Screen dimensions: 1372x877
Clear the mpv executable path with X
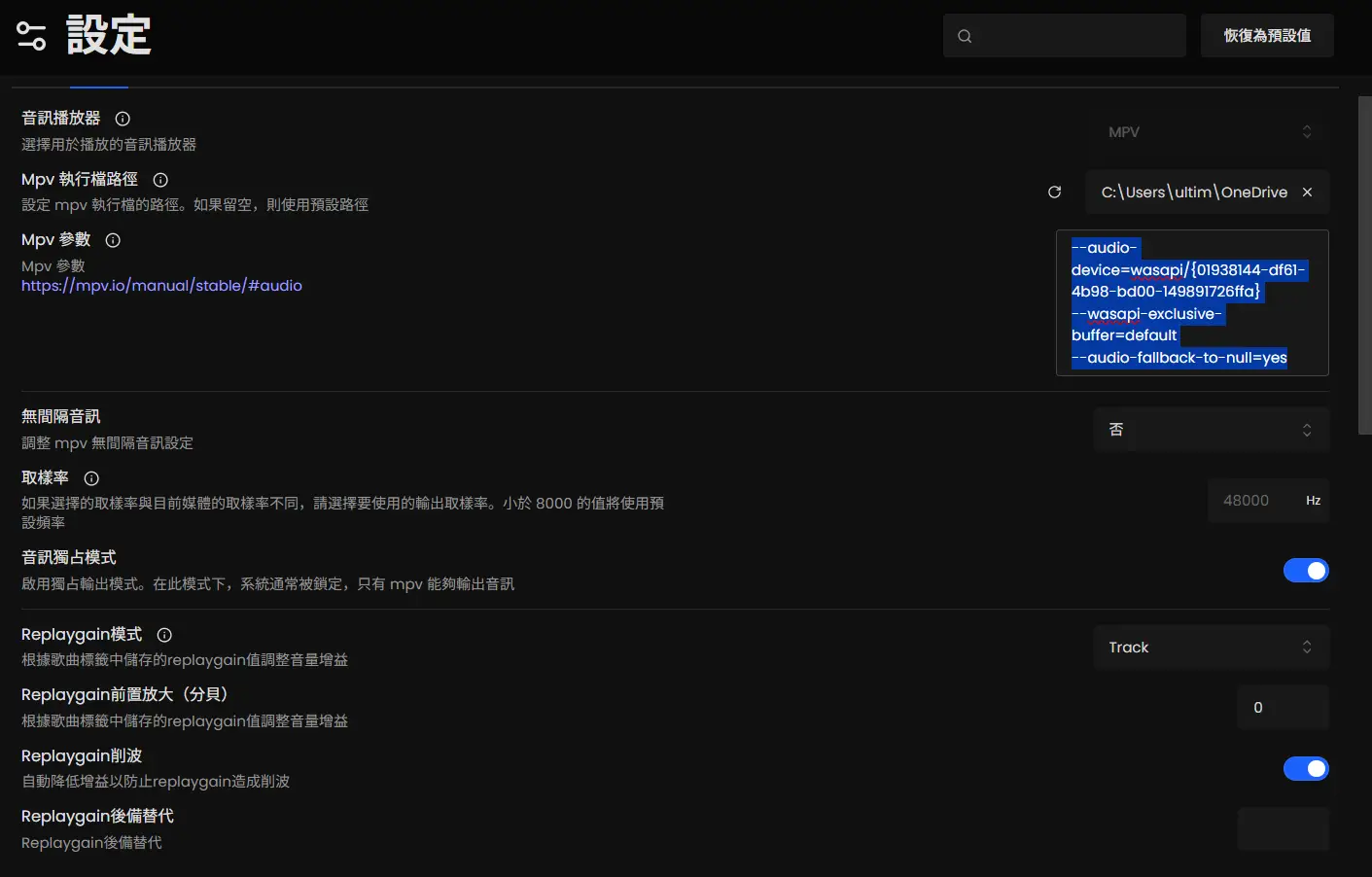pyautogui.click(x=1307, y=193)
